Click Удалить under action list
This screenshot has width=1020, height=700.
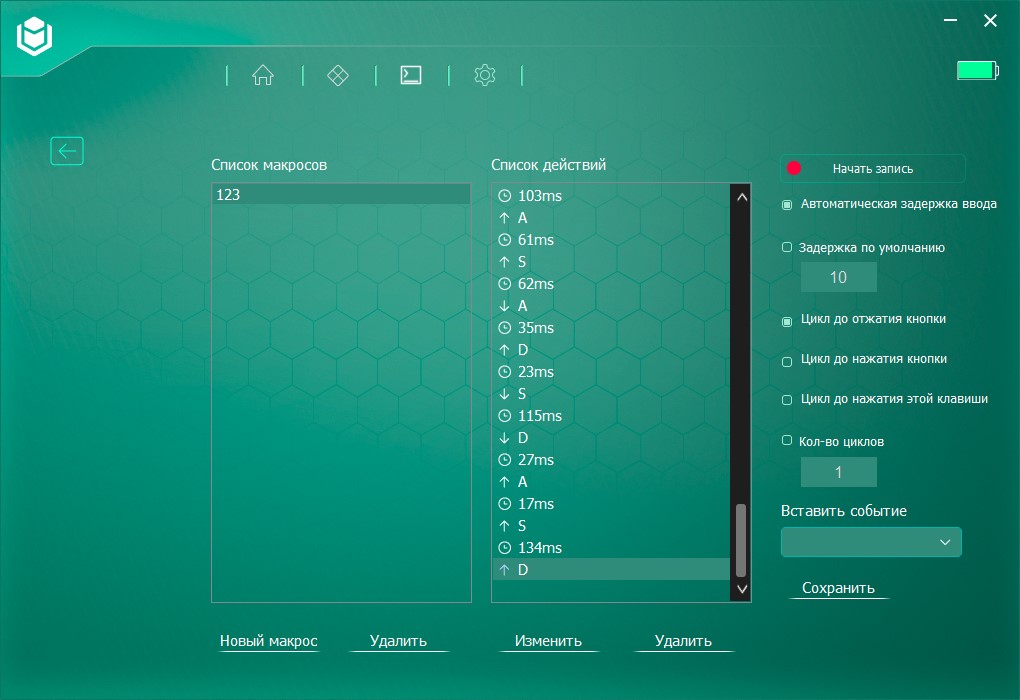click(x=683, y=641)
